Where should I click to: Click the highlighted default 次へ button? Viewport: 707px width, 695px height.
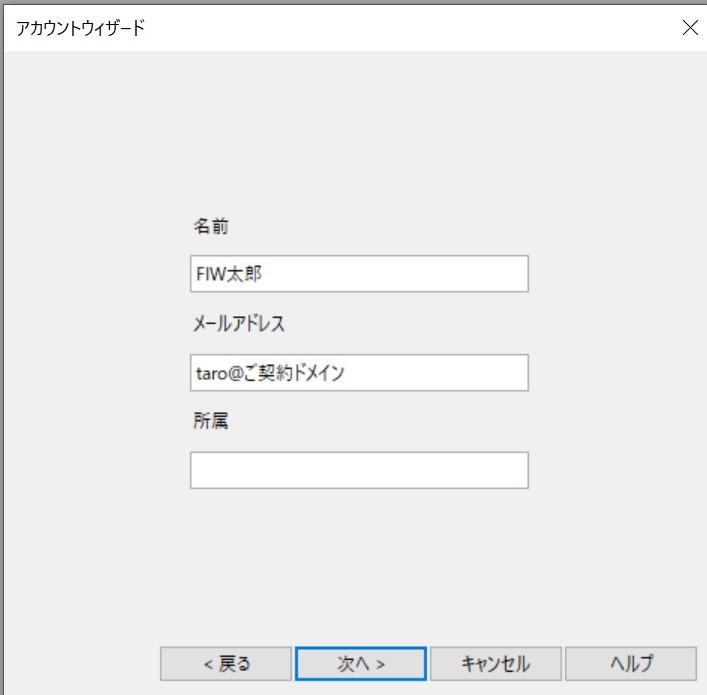(361, 663)
